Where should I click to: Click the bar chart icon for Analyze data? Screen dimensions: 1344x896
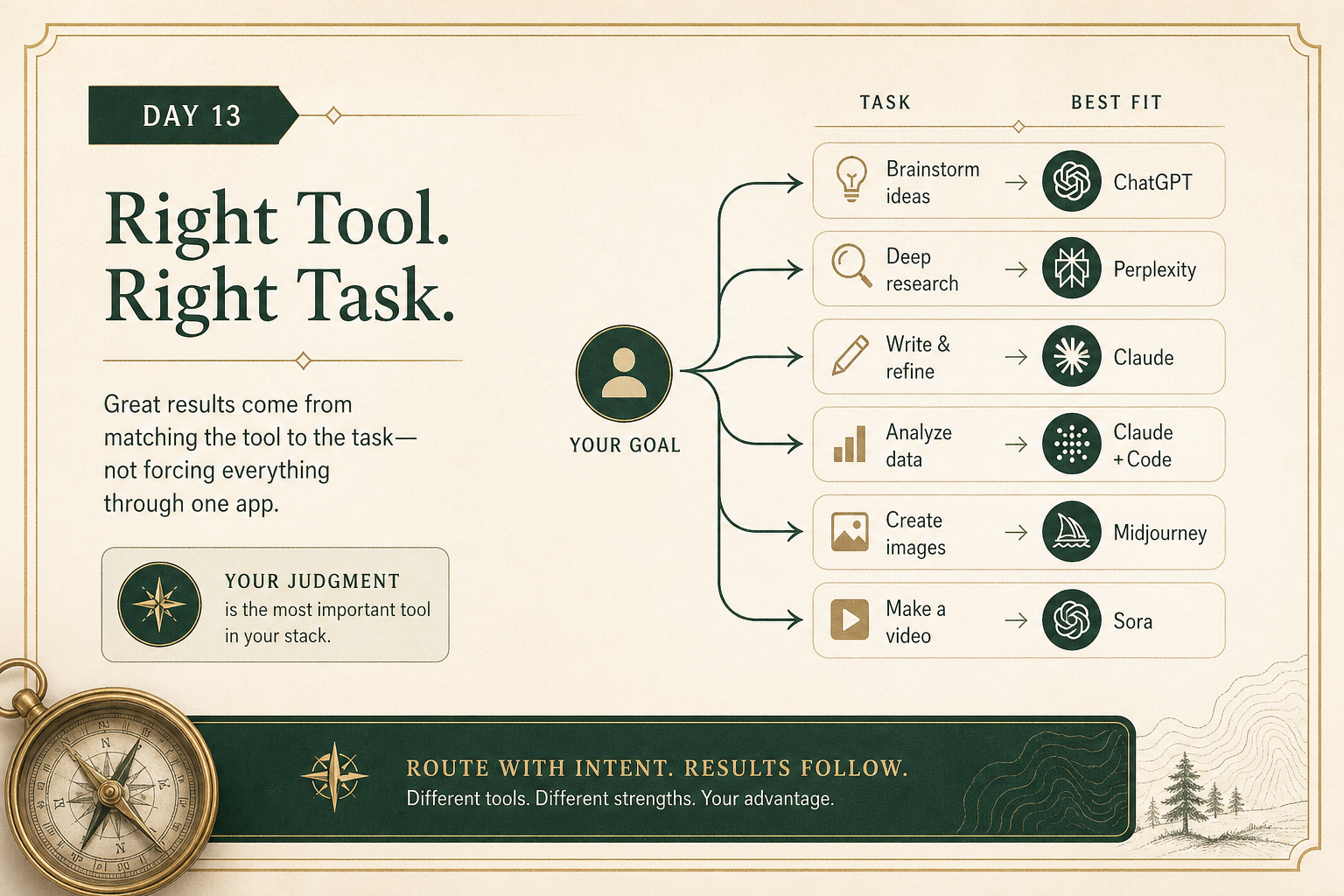pyautogui.click(x=850, y=444)
